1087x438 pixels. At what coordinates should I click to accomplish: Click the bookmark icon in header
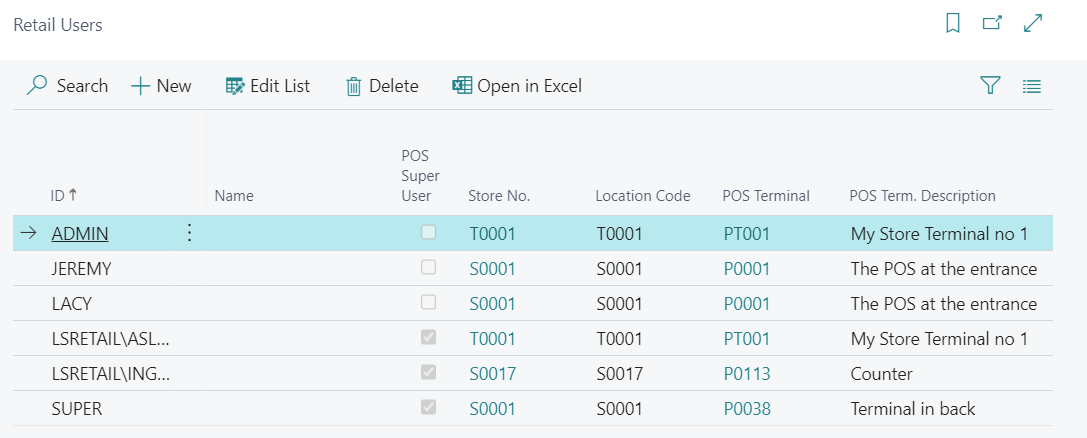[953, 23]
